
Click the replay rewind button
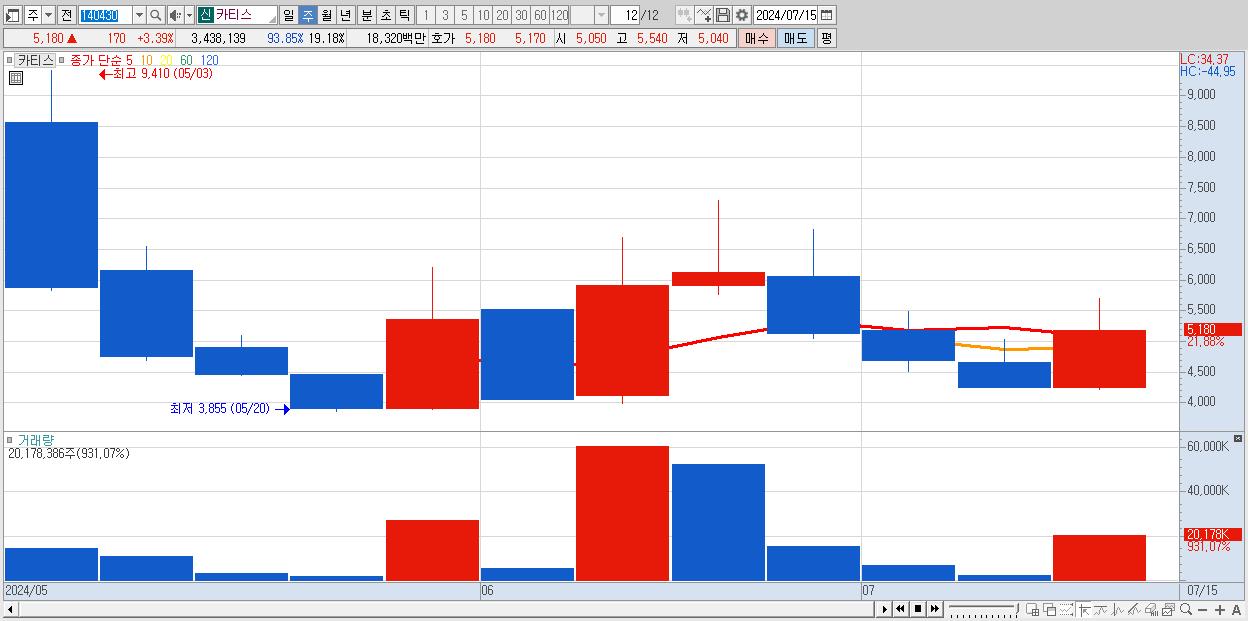click(x=900, y=609)
